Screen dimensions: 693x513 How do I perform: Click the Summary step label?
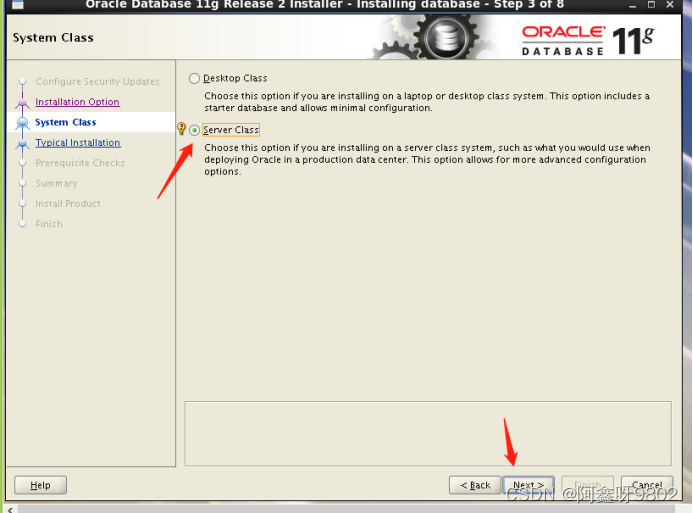coord(56,183)
